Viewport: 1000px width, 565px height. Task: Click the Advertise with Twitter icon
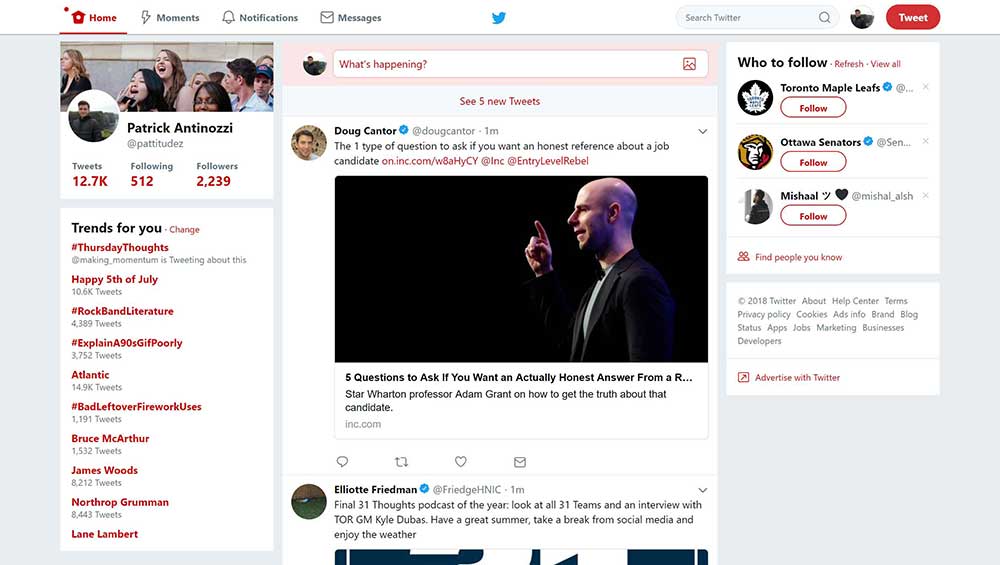pos(743,378)
